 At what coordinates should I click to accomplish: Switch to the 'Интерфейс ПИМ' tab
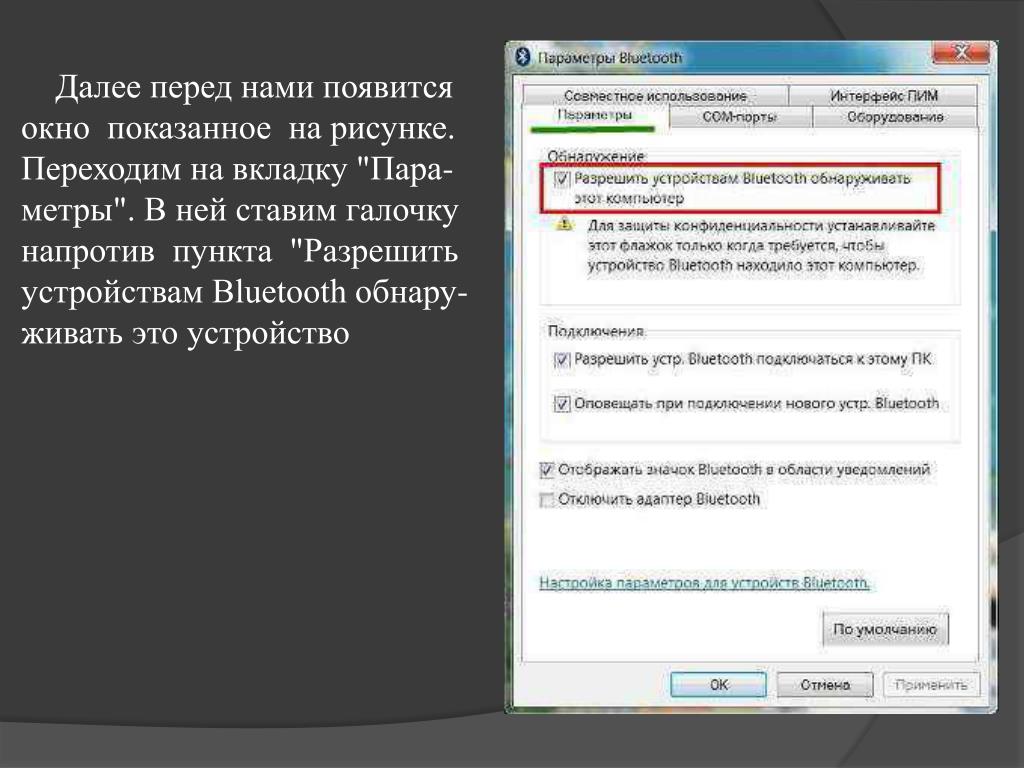[884, 96]
